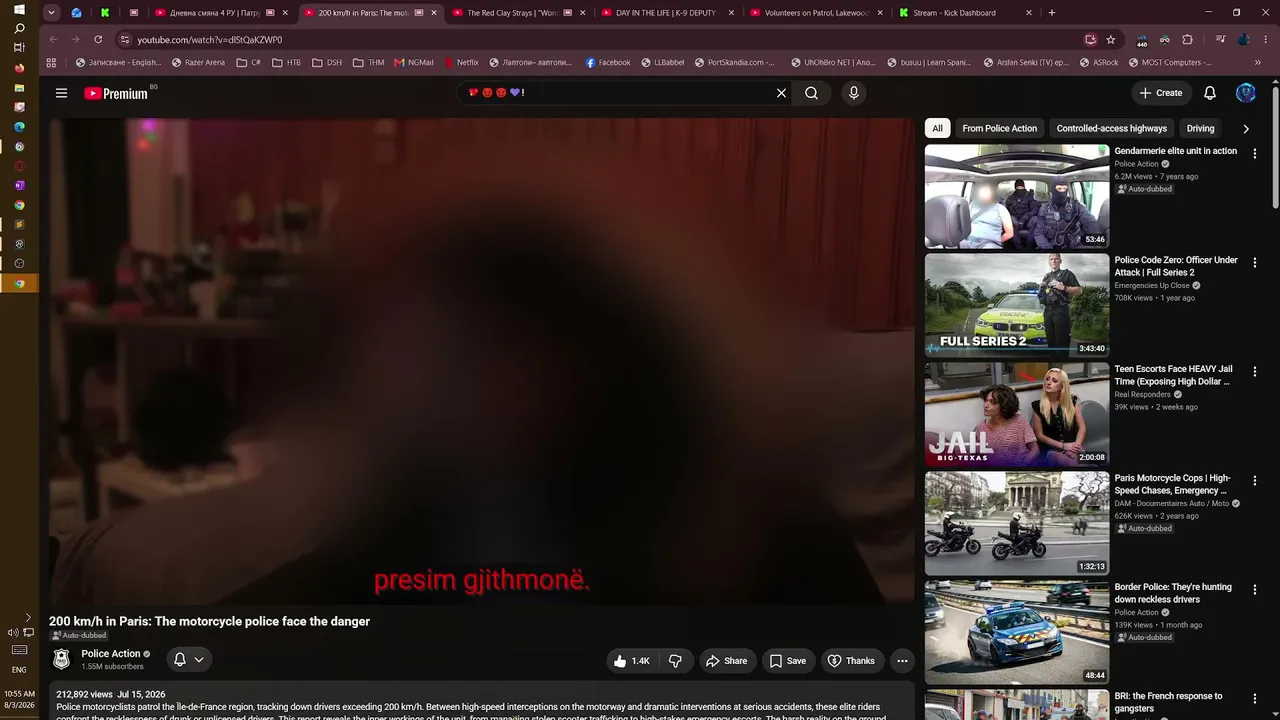The width and height of the screenshot is (1280, 720).
Task: Share the Paris motorcycle police video
Action: [x=726, y=661]
